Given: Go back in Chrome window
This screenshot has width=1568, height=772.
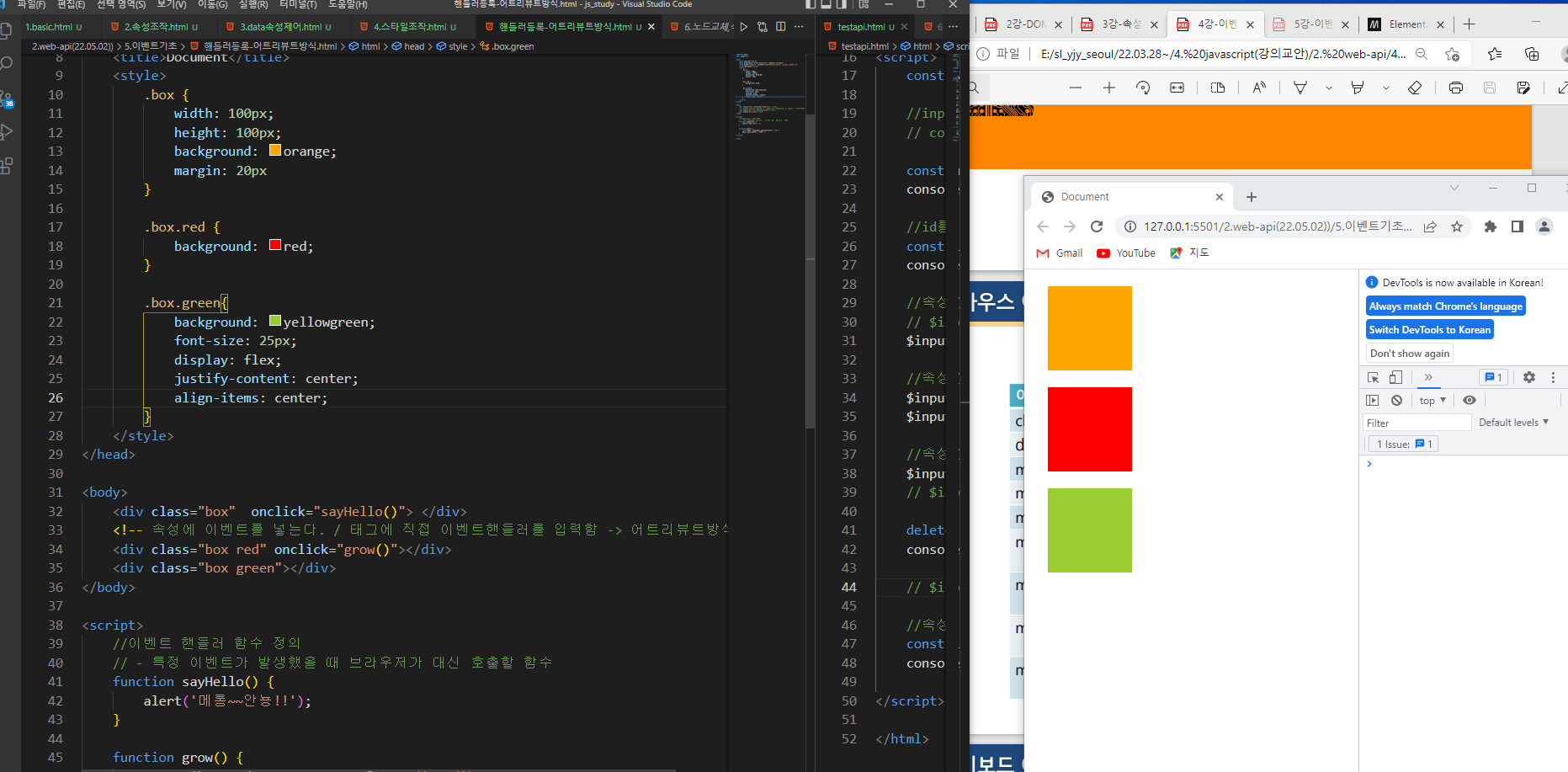Looking at the screenshot, I should [x=1043, y=226].
